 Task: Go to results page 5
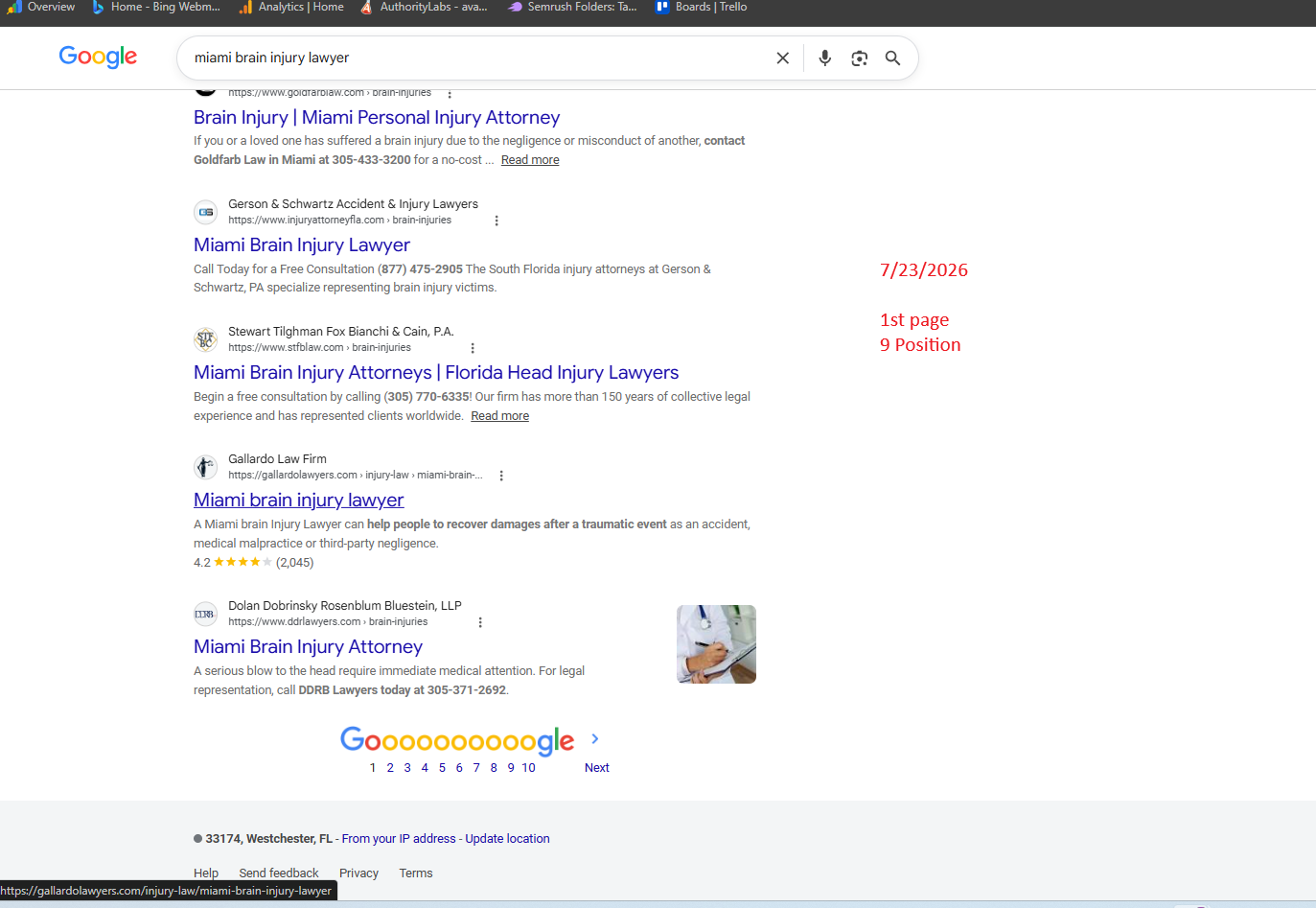(x=442, y=768)
